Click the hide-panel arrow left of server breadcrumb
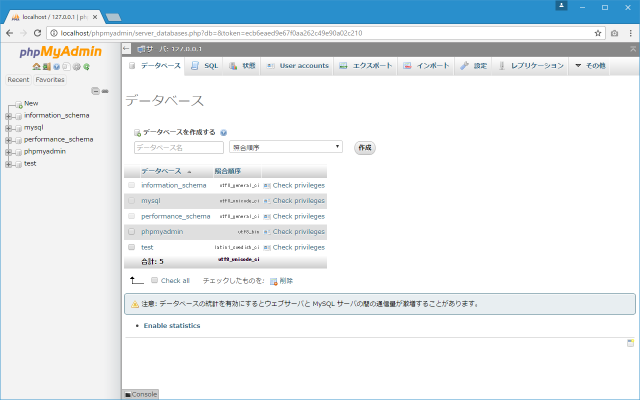Viewport: 640px width, 400px height. pos(127,49)
